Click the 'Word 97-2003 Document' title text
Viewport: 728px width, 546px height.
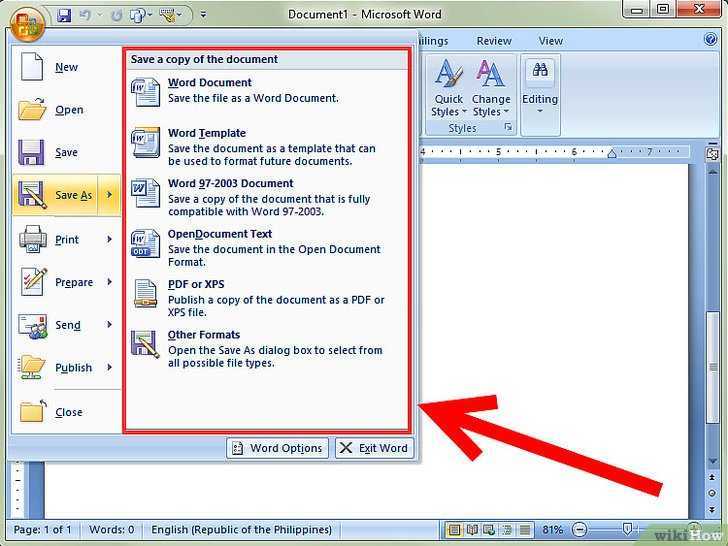click(x=231, y=183)
